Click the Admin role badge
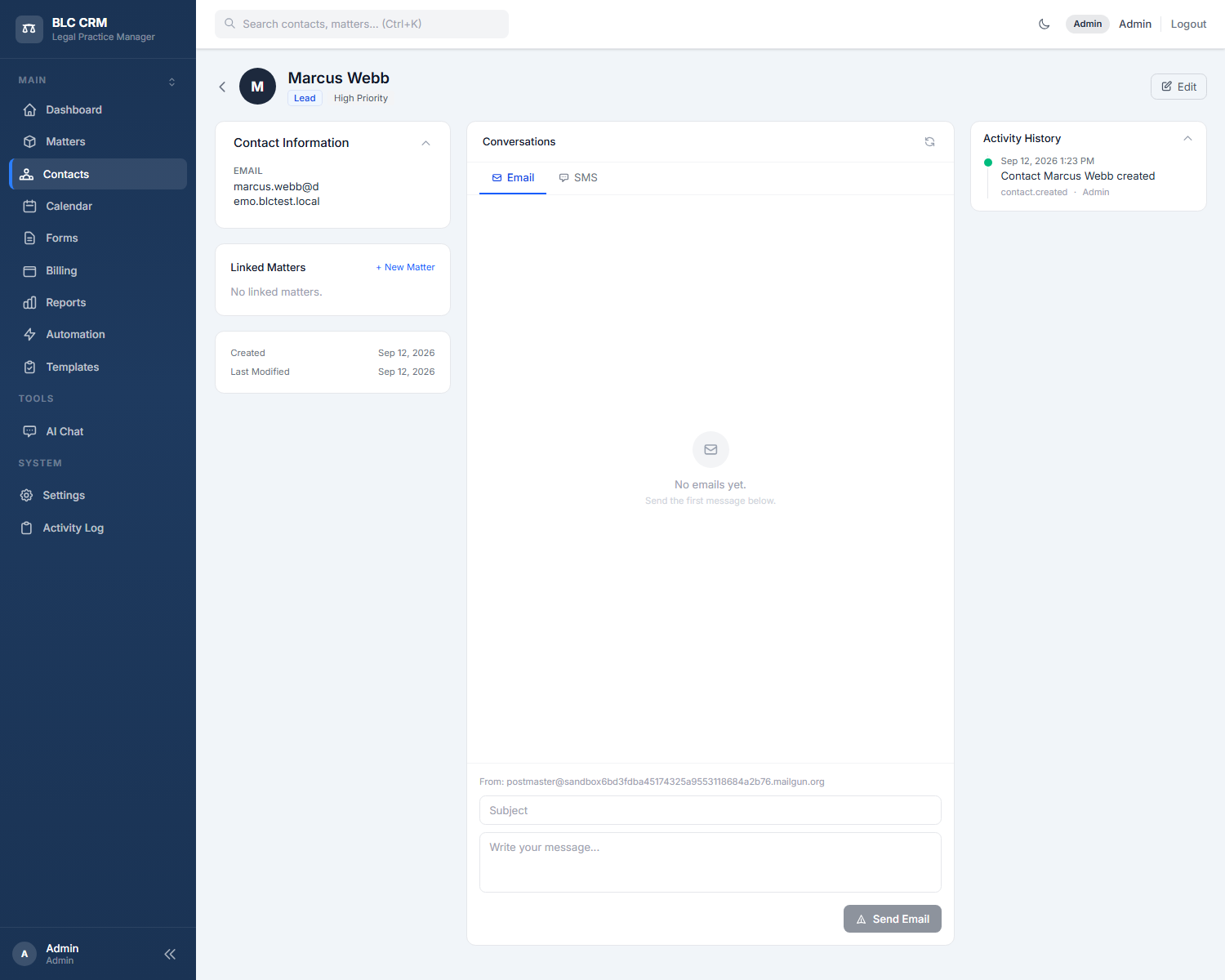Image resolution: width=1225 pixels, height=980 pixels. tap(1087, 24)
